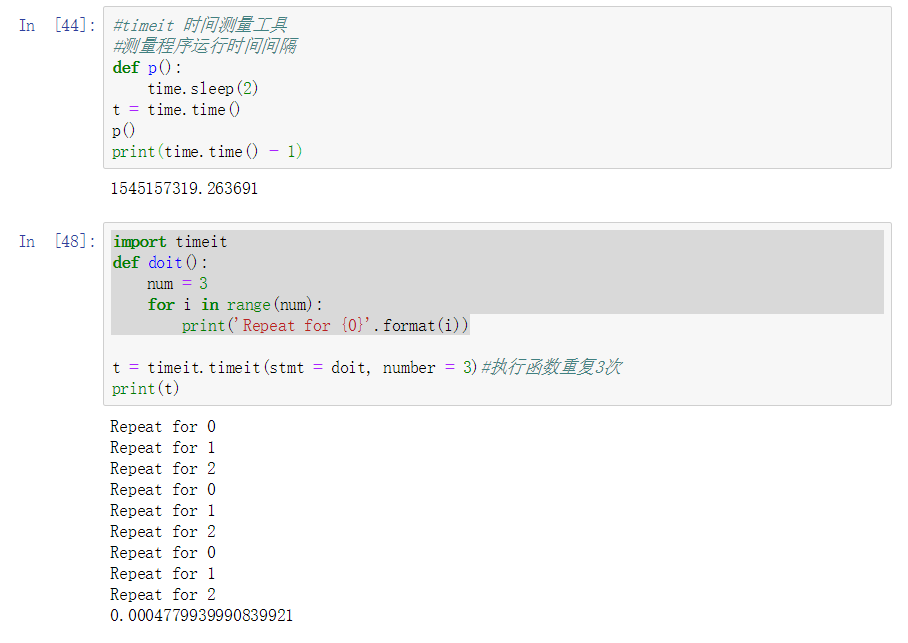Place cursor on '#timeit 时间测量工具' comment line
This screenshot has width=908, height=643.
pyautogui.click(x=200, y=25)
